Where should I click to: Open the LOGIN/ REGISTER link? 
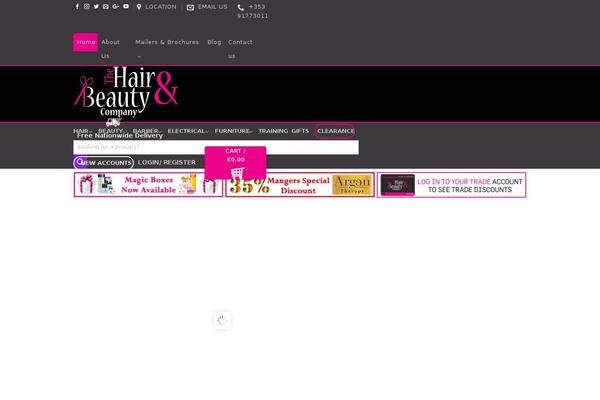pos(166,162)
